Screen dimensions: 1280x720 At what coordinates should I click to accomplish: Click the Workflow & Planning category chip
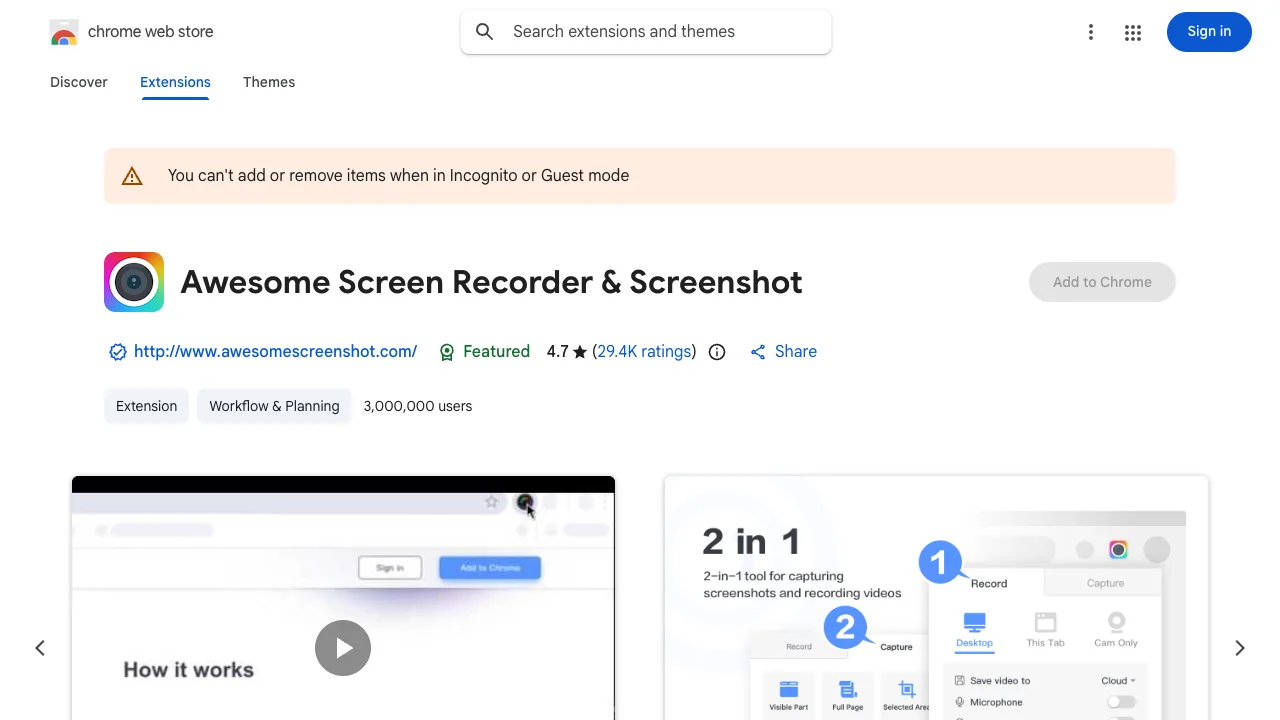[x=274, y=406]
